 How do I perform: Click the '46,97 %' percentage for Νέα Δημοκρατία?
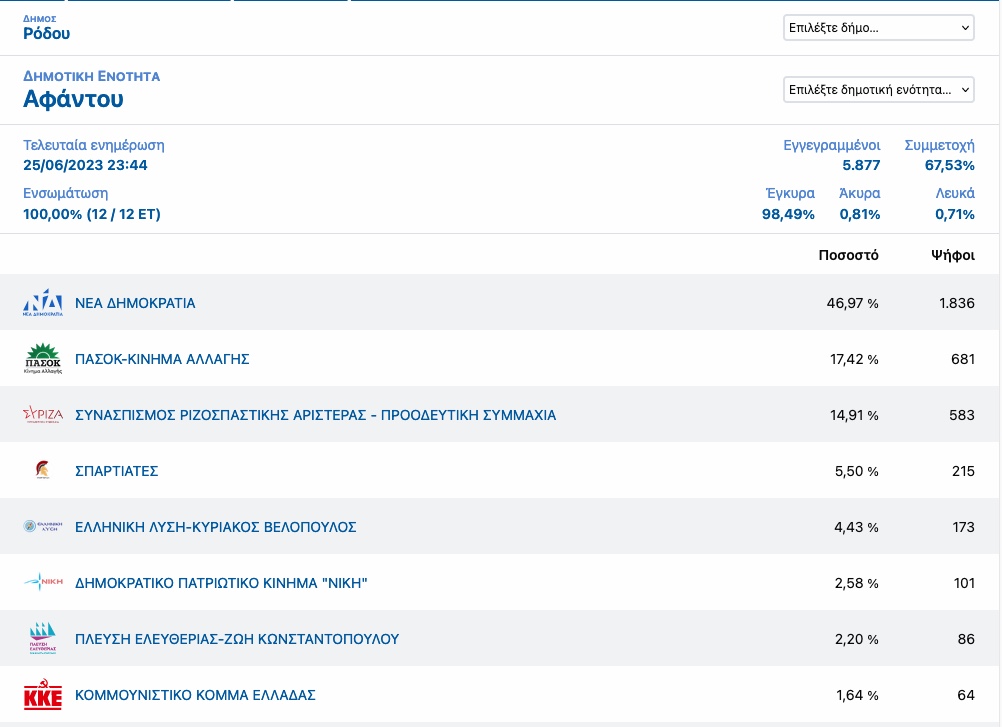[x=852, y=303]
